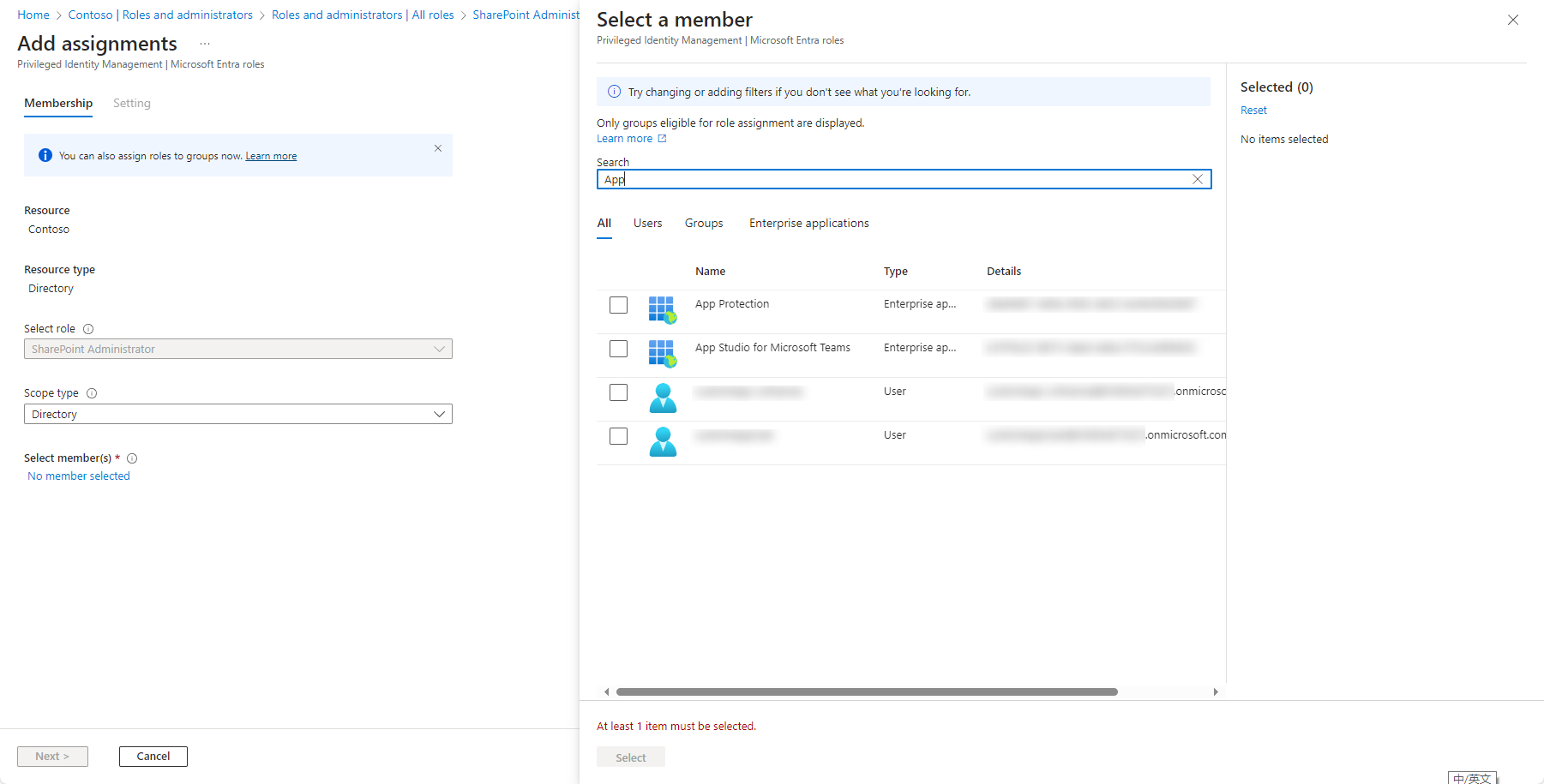Image resolution: width=1544 pixels, height=784 pixels.
Task: Dismiss the groups info banner
Action: tap(438, 148)
